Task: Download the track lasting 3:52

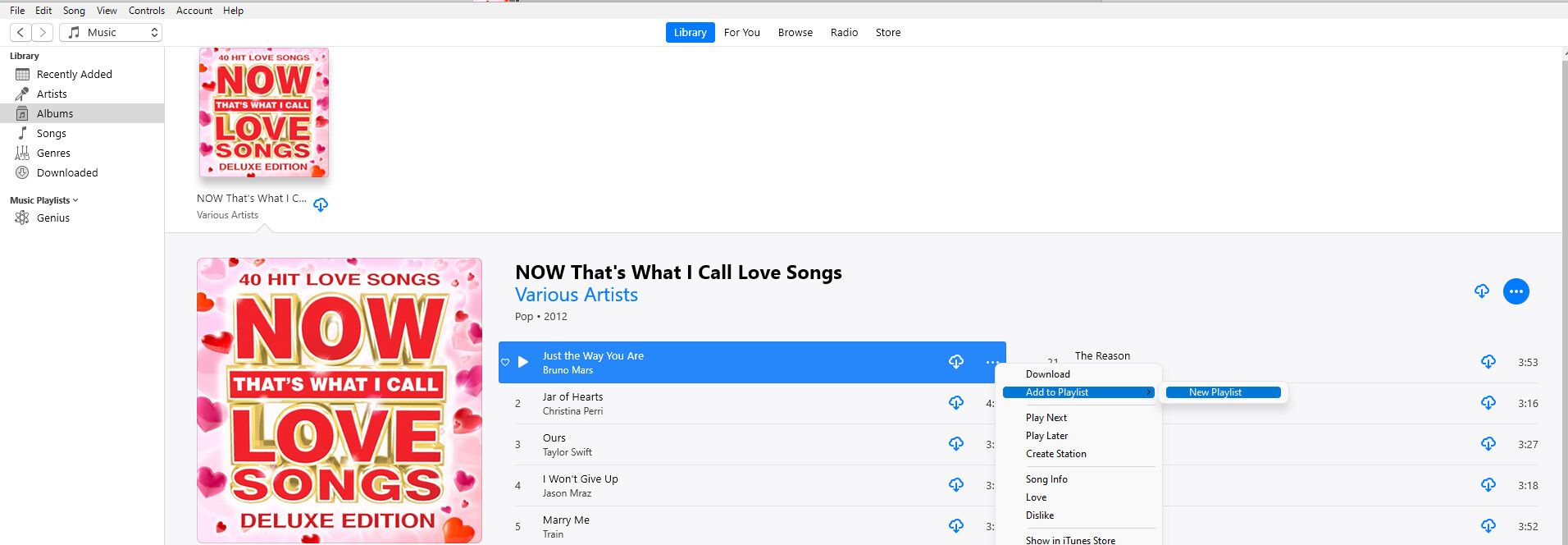Action: 1488,526
